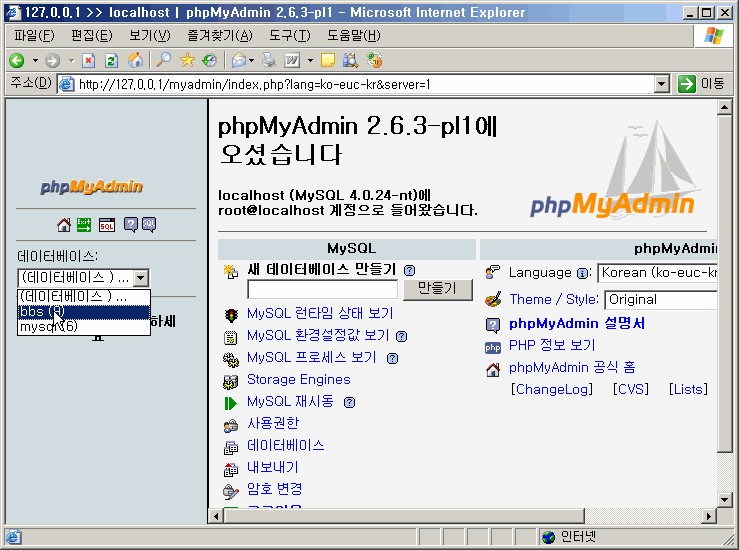
Task: Click the info icon beside Language
Action: click(583, 273)
